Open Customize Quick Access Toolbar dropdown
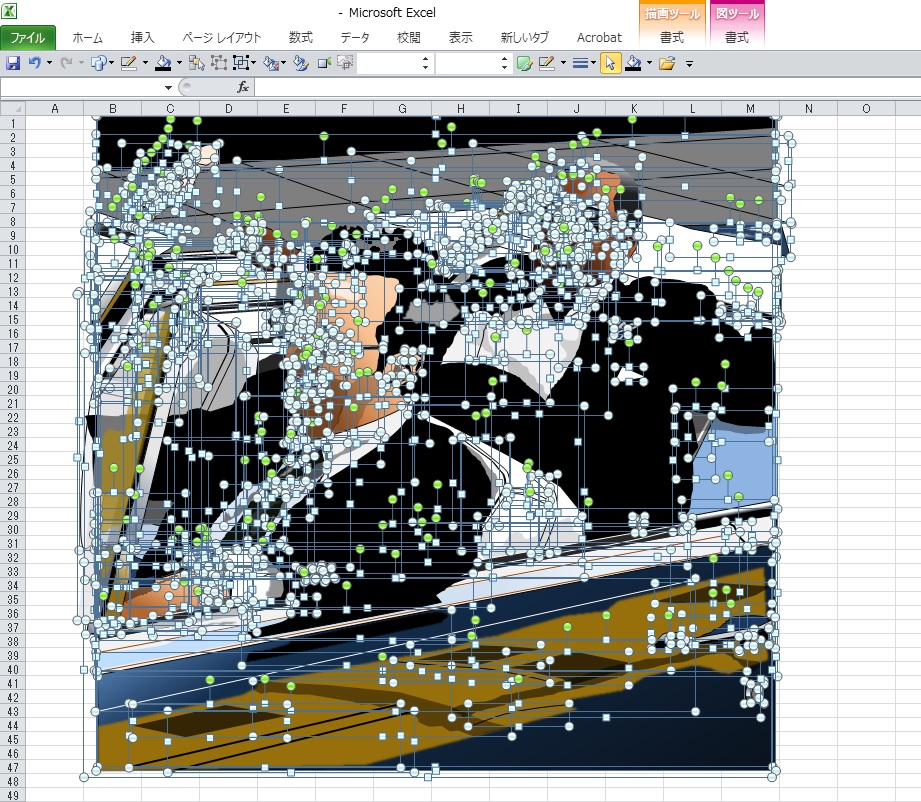Screen dimensions: 921x802 point(690,63)
